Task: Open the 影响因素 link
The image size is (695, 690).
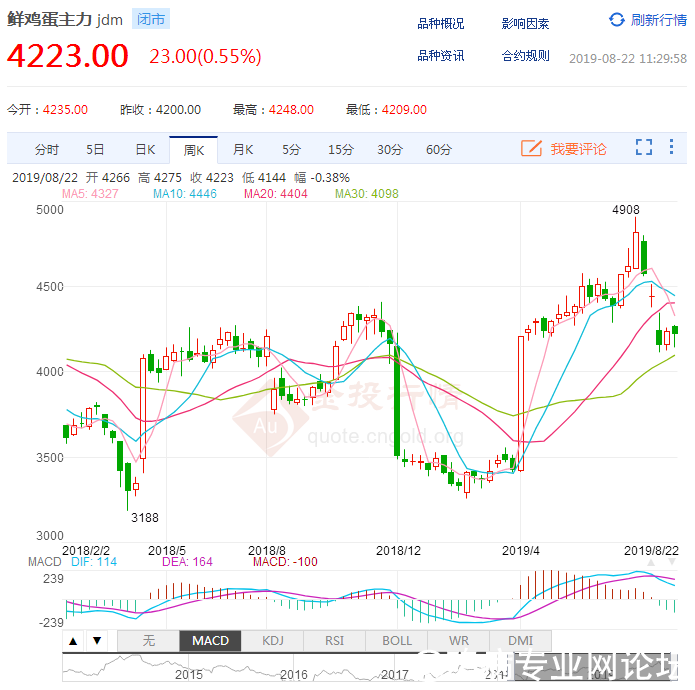Action: [x=525, y=23]
